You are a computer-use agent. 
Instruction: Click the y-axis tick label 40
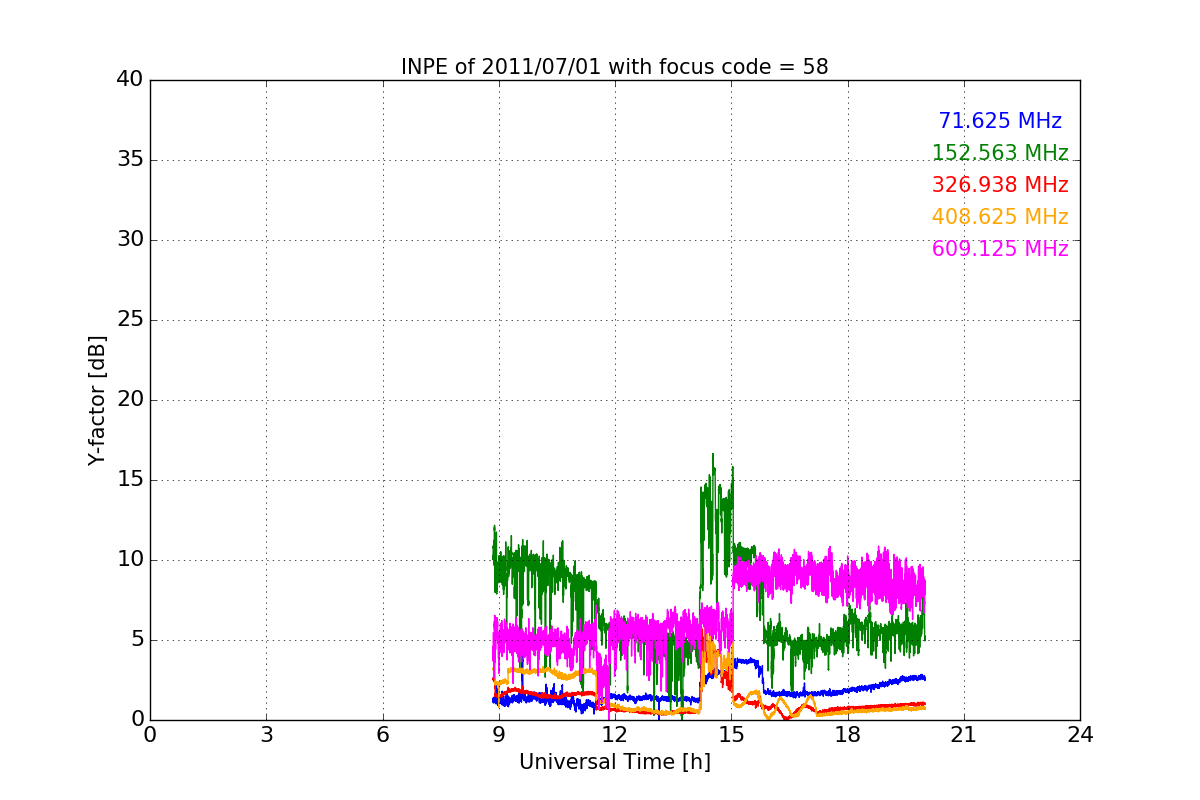pyautogui.click(x=130, y=80)
